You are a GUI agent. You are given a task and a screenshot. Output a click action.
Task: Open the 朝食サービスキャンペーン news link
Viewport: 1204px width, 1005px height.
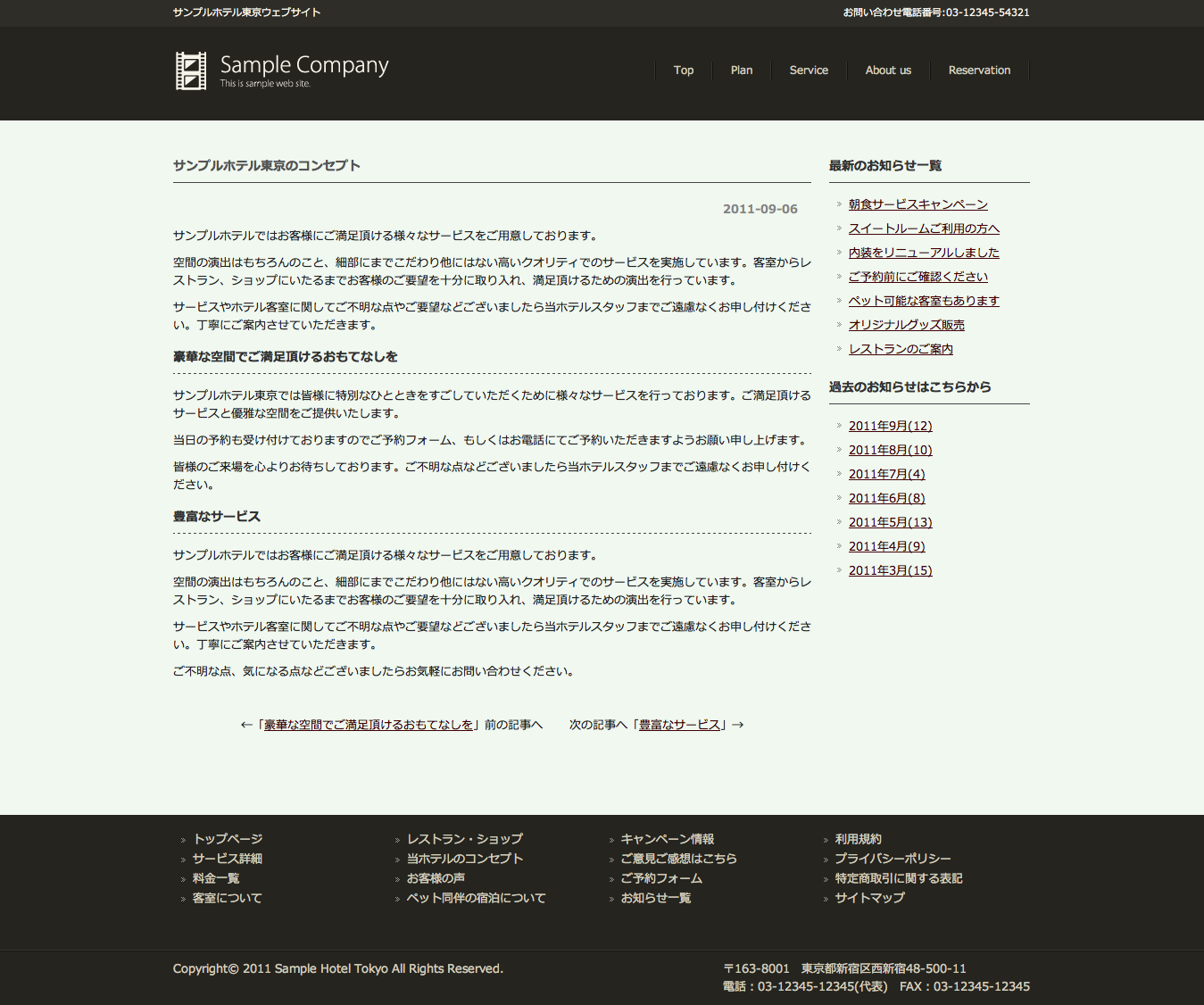pos(918,204)
